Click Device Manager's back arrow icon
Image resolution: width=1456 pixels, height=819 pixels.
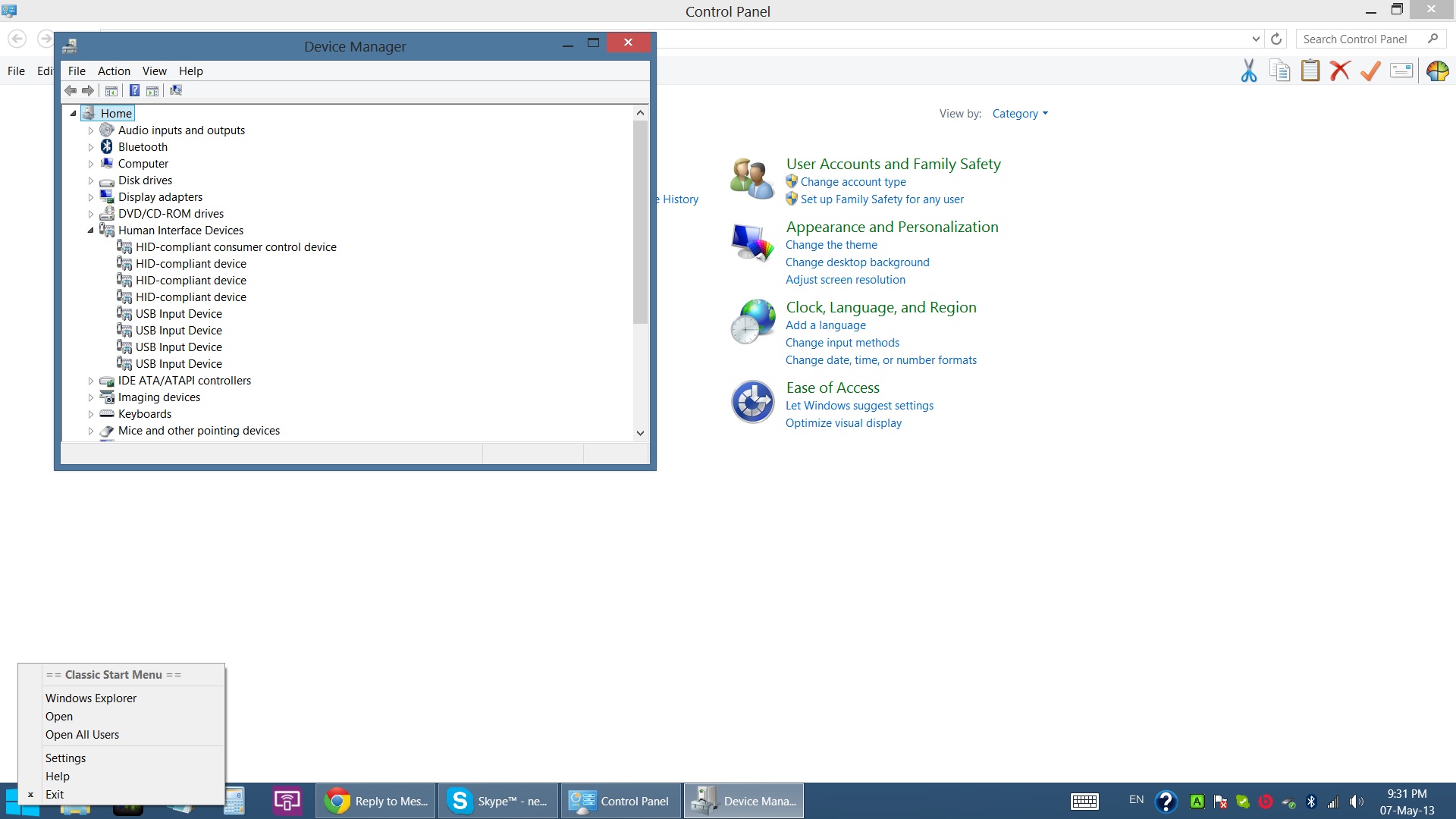(x=71, y=91)
